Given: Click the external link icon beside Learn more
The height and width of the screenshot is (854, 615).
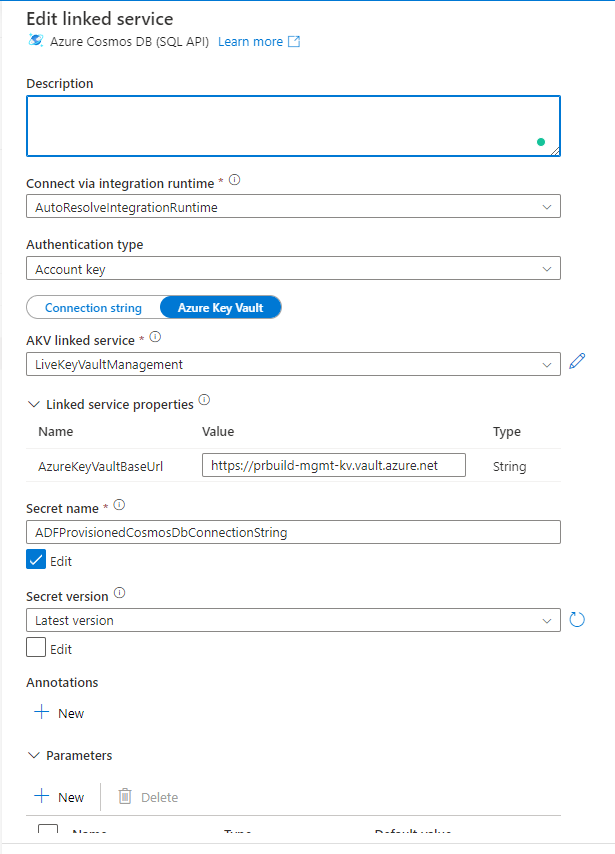Looking at the screenshot, I should click(x=294, y=41).
